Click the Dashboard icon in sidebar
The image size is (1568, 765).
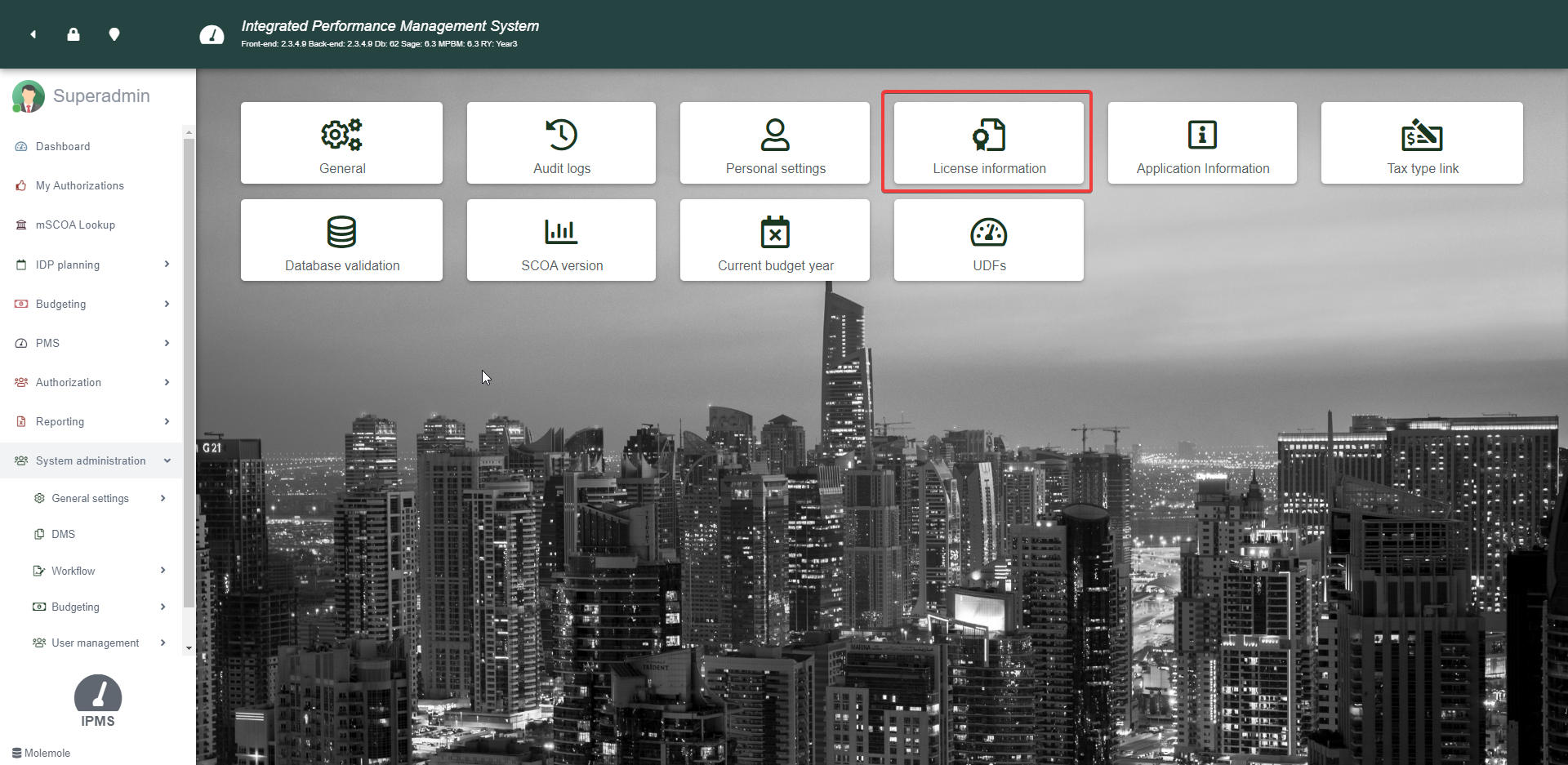(21, 147)
